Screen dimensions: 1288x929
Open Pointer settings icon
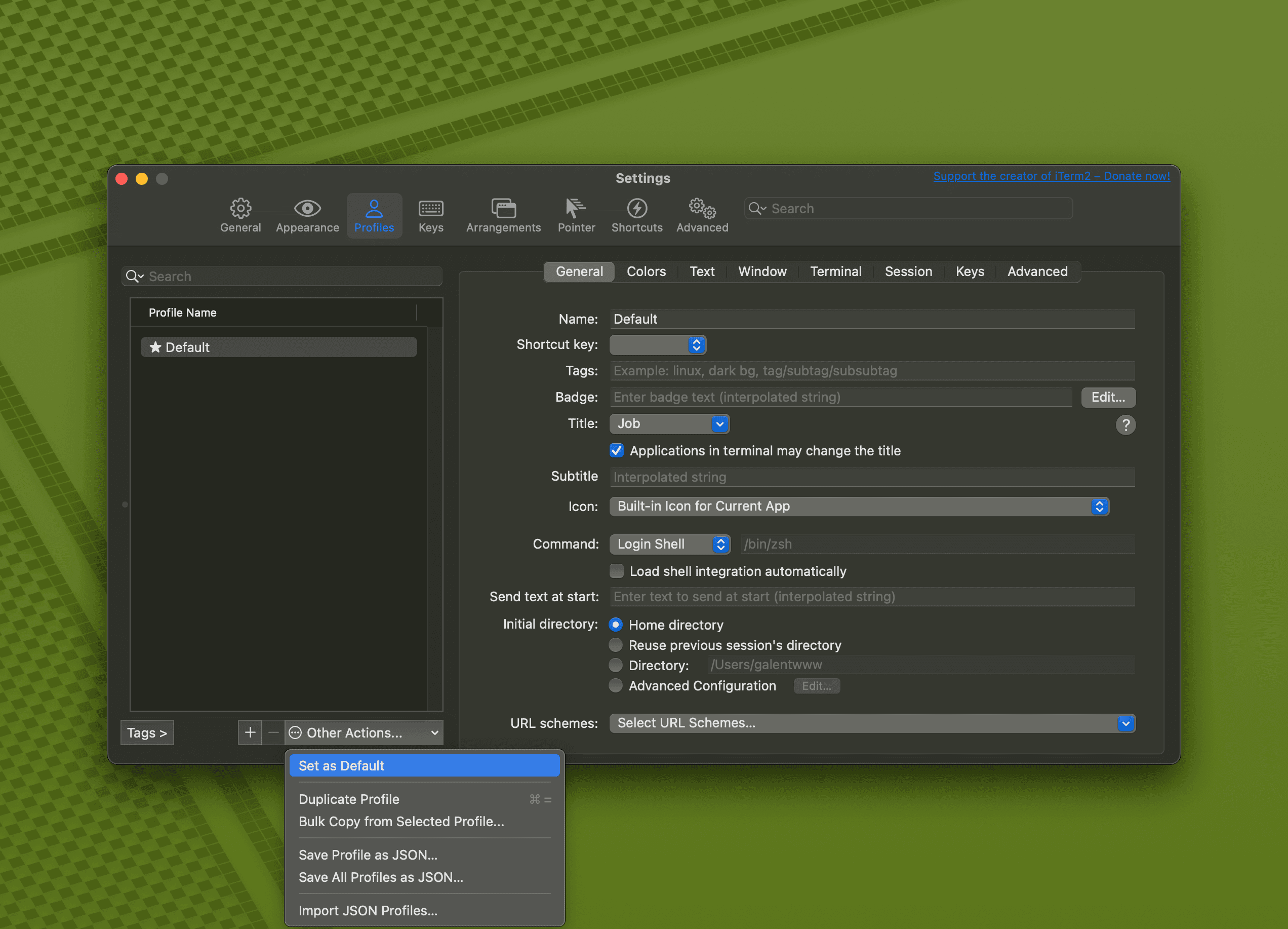point(576,209)
